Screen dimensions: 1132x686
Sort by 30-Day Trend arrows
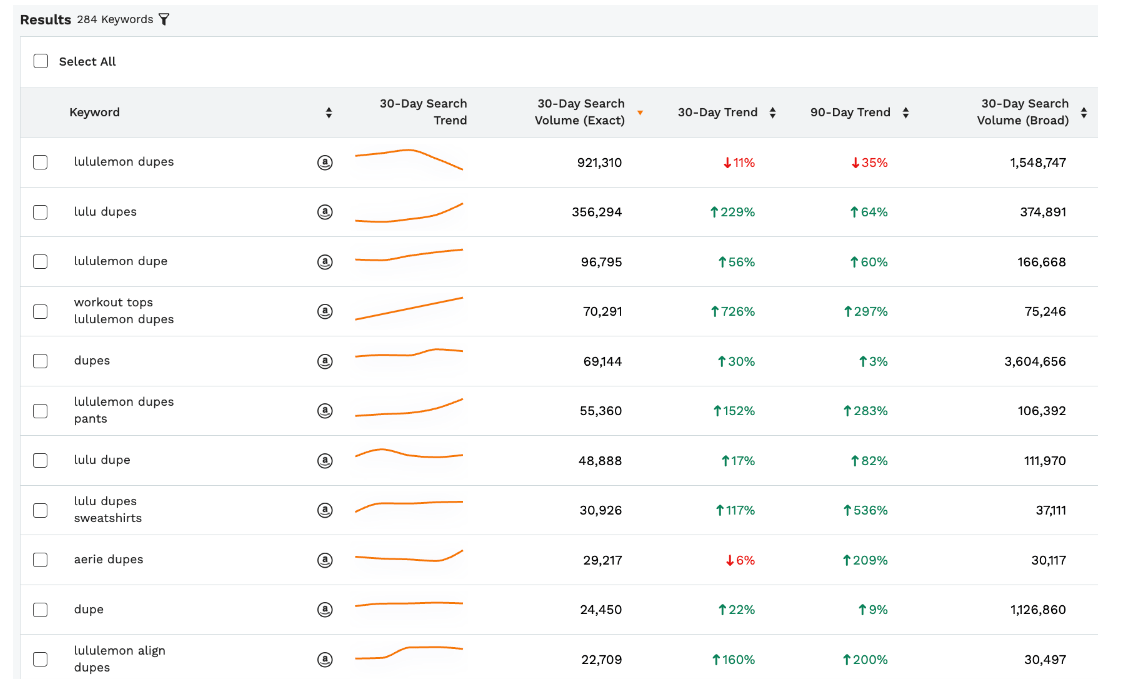point(772,113)
